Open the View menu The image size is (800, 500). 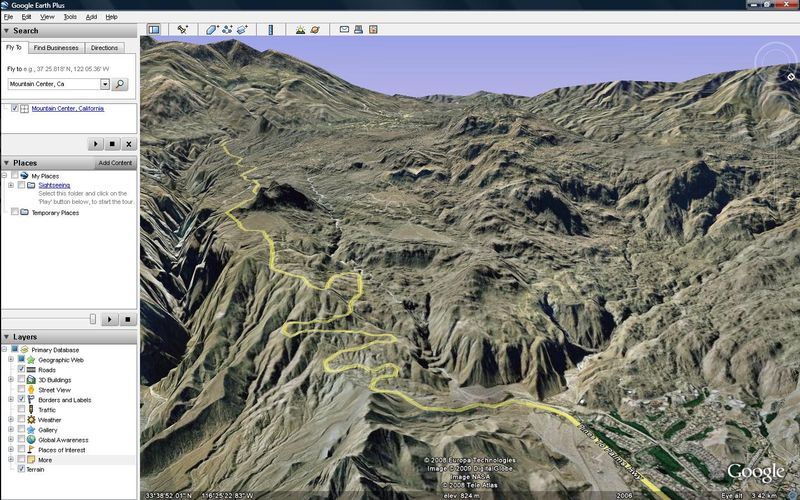pos(47,17)
